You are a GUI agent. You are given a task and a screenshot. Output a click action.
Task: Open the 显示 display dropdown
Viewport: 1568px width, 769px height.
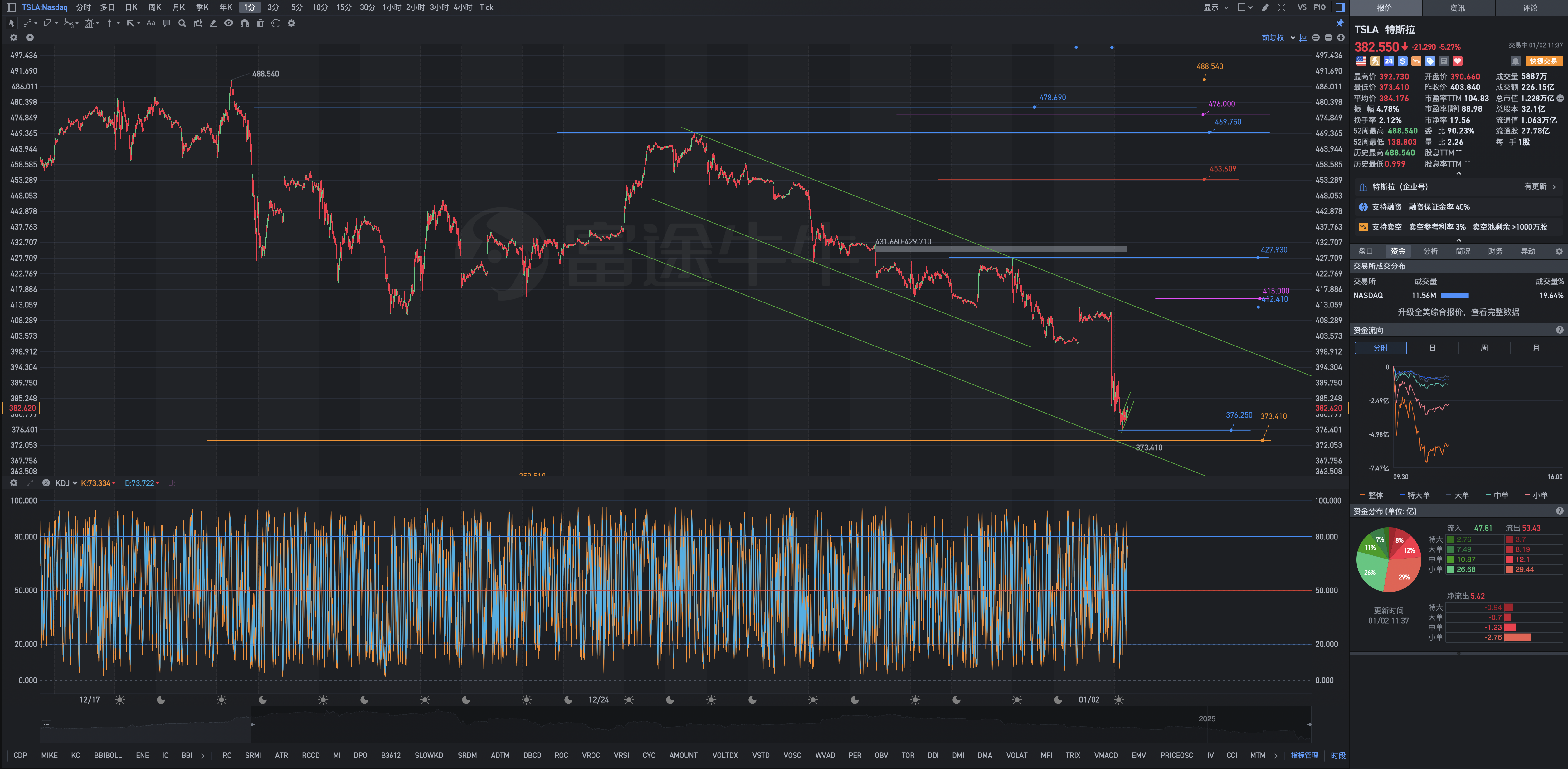point(1216,7)
